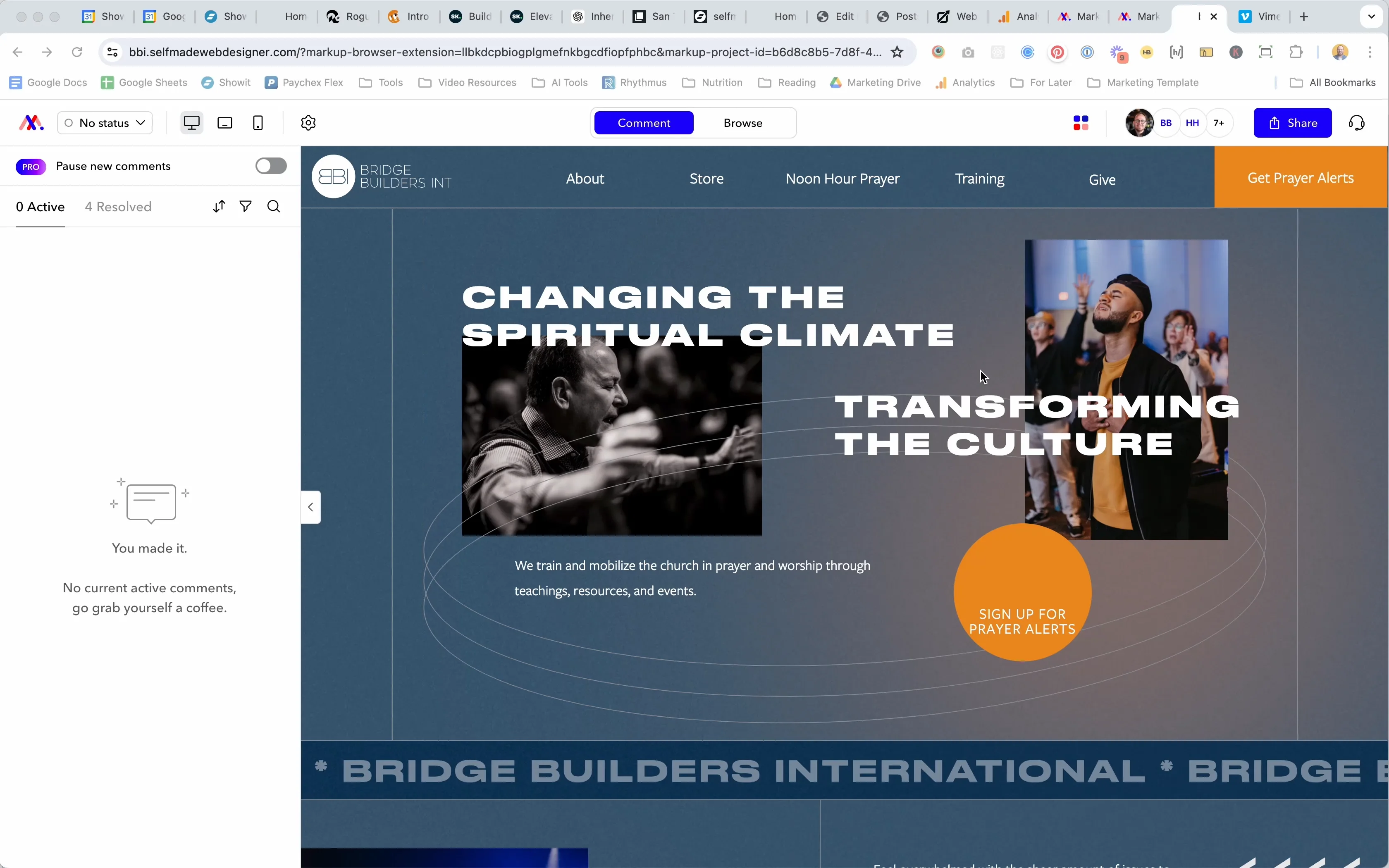Click orange Sign Up For Prayer Alerts circle
Viewport: 1389px width, 868px height.
point(1022,592)
